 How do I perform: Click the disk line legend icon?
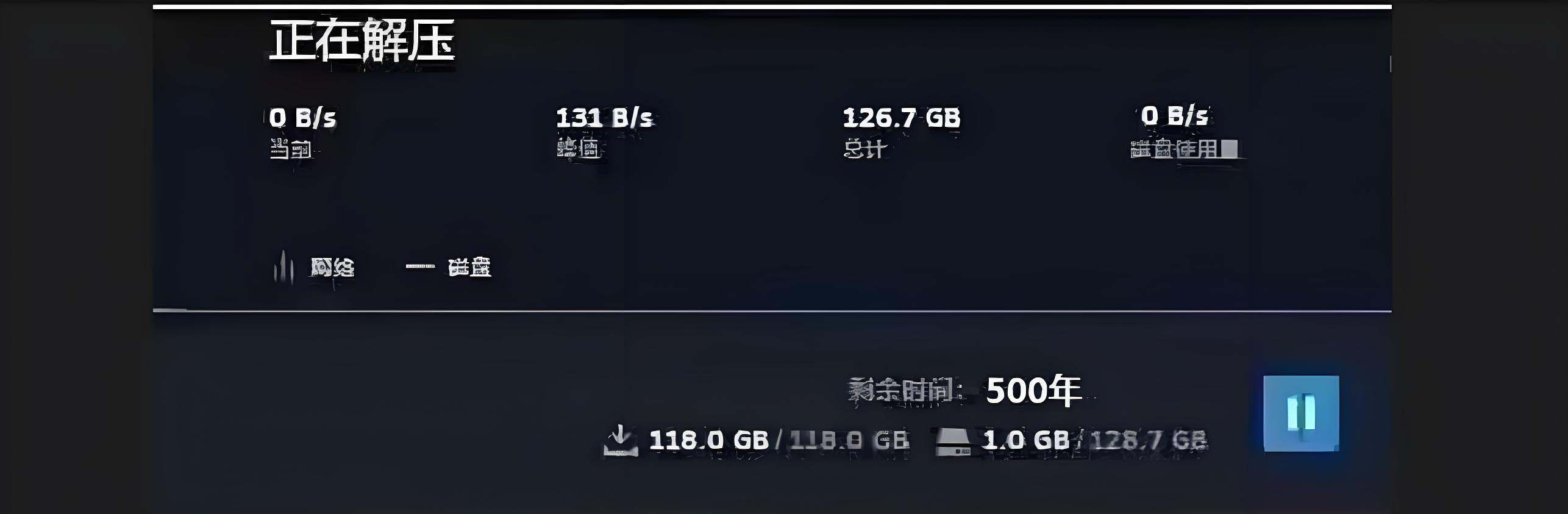click(420, 266)
